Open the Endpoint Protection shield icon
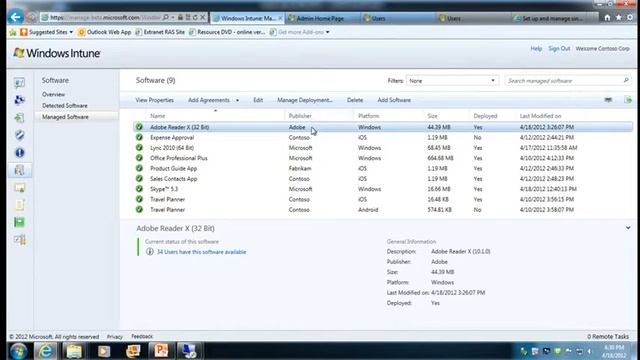The image size is (640, 360). 19,135
